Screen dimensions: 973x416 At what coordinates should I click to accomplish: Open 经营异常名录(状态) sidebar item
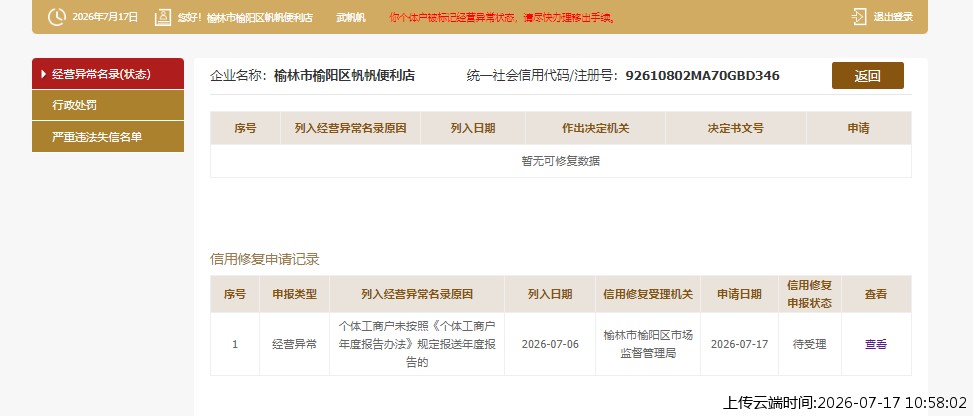click(x=108, y=74)
